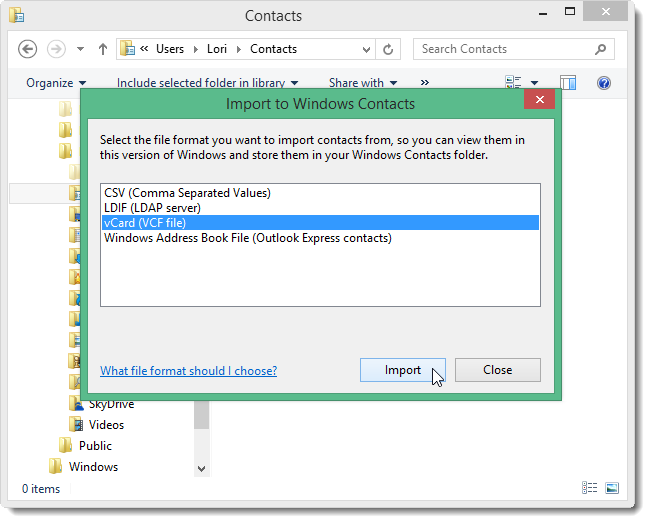Close the Import to Windows Contacts dialog
The width and height of the screenshot is (650, 523).
point(539,99)
